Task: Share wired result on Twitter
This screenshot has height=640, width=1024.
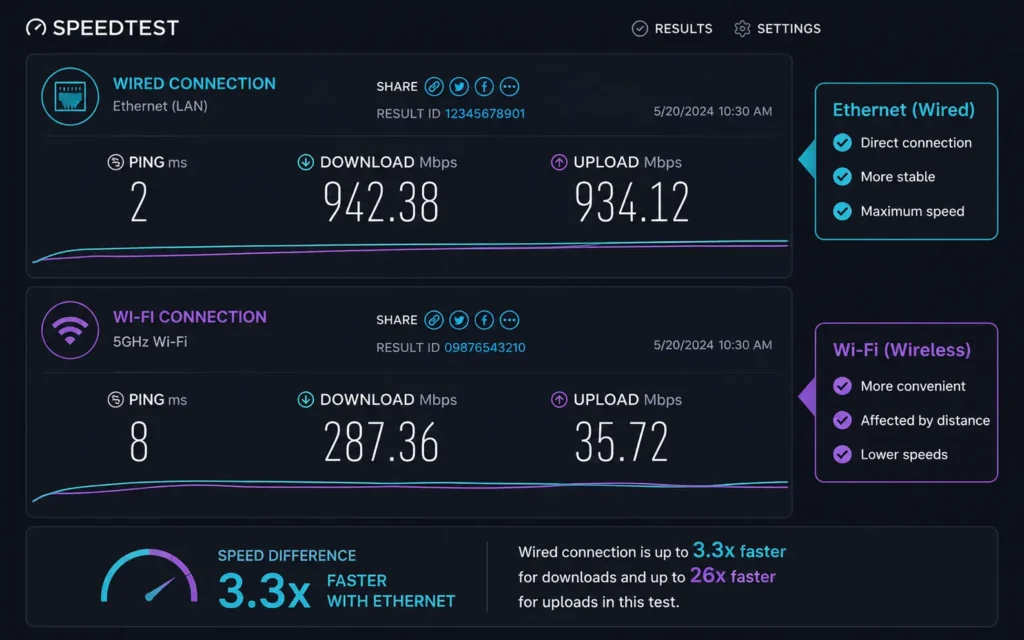Action: pos(459,86)
